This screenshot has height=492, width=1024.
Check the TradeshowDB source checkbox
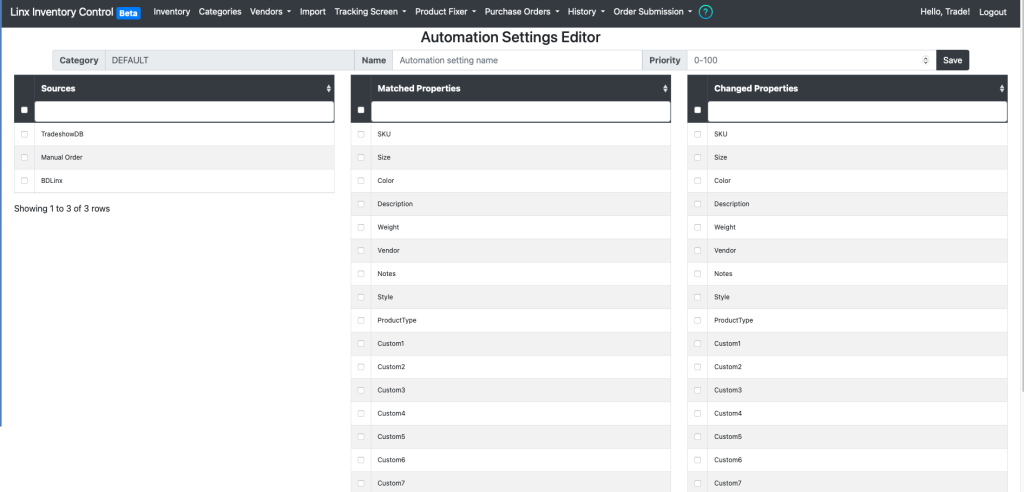point(24,134)
